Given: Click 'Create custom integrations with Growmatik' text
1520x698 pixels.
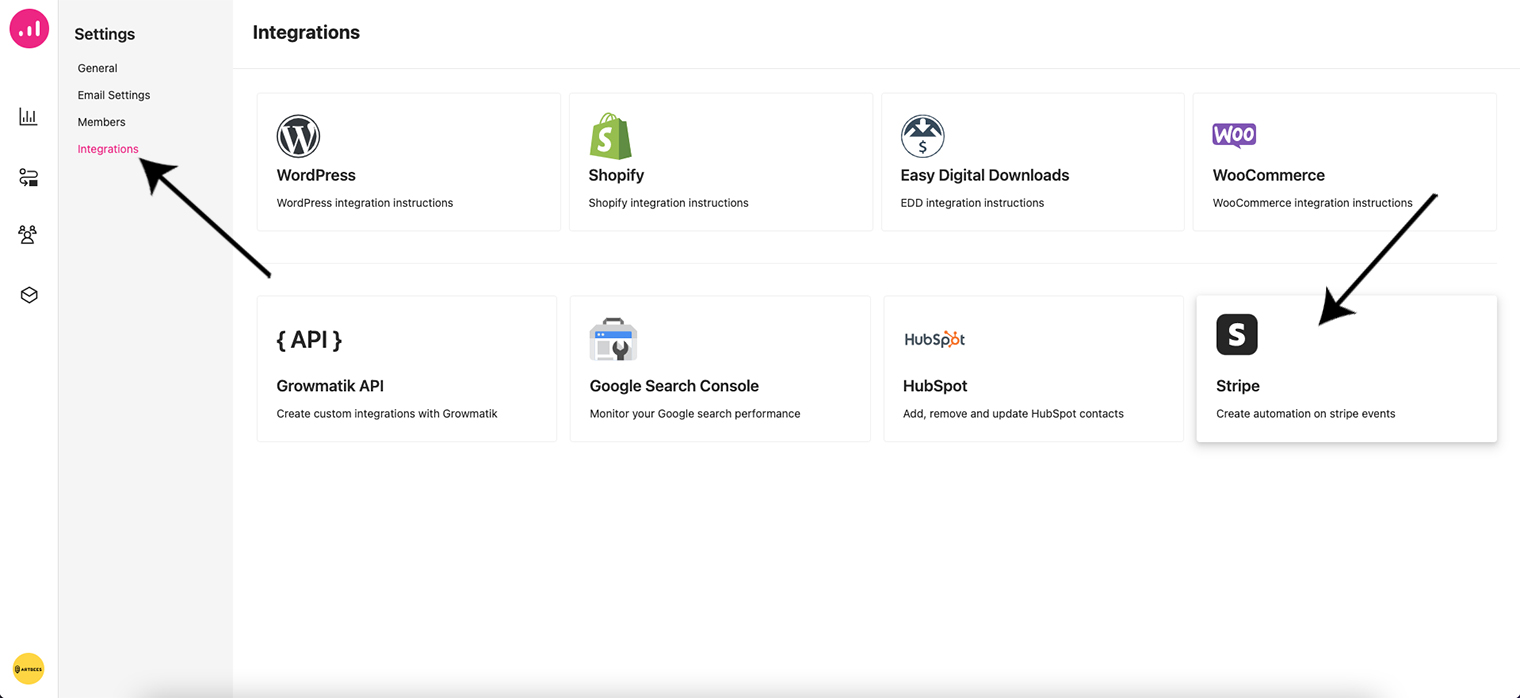Looking at the screenshot, I should 387,414.
